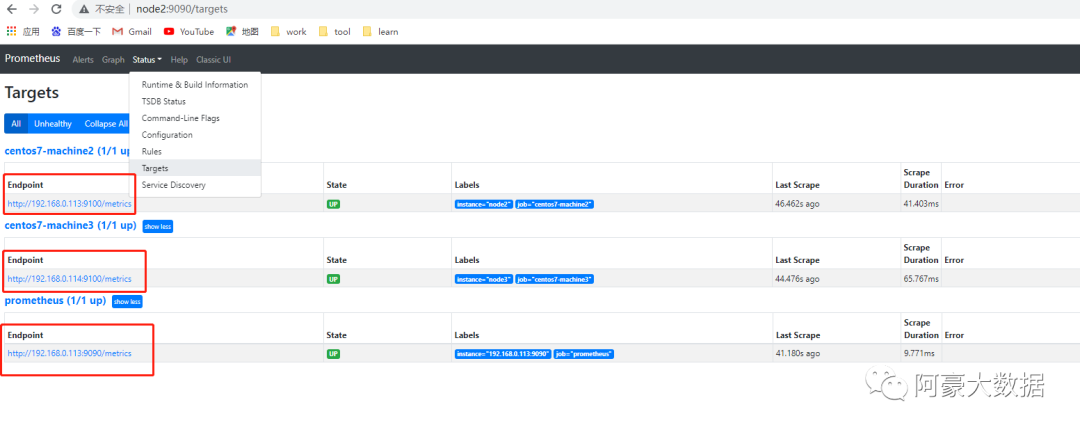The width and height of the screenshot is (1080, 432).
Task: Open the Graph page
Action: coord(113,60)
